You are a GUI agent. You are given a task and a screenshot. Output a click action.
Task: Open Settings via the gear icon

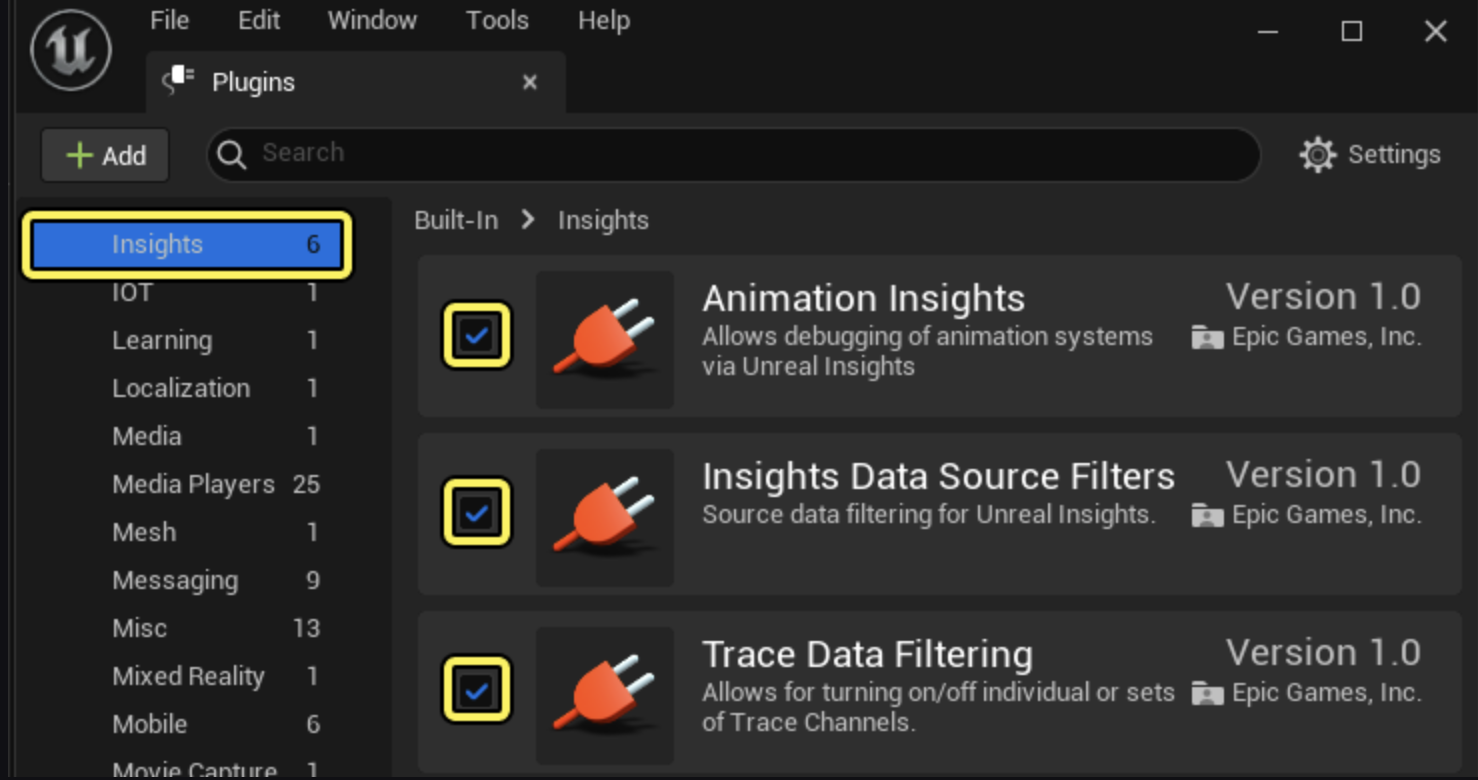pos(1317,155)
